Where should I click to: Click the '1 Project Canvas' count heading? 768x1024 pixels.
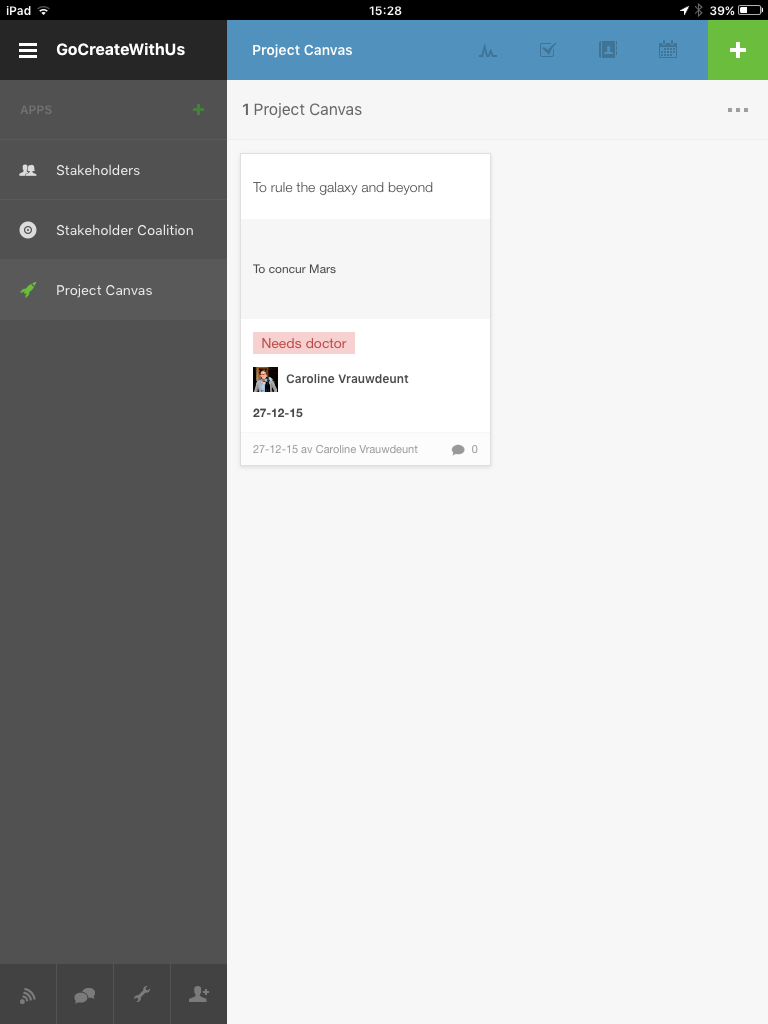coord(302,110)
